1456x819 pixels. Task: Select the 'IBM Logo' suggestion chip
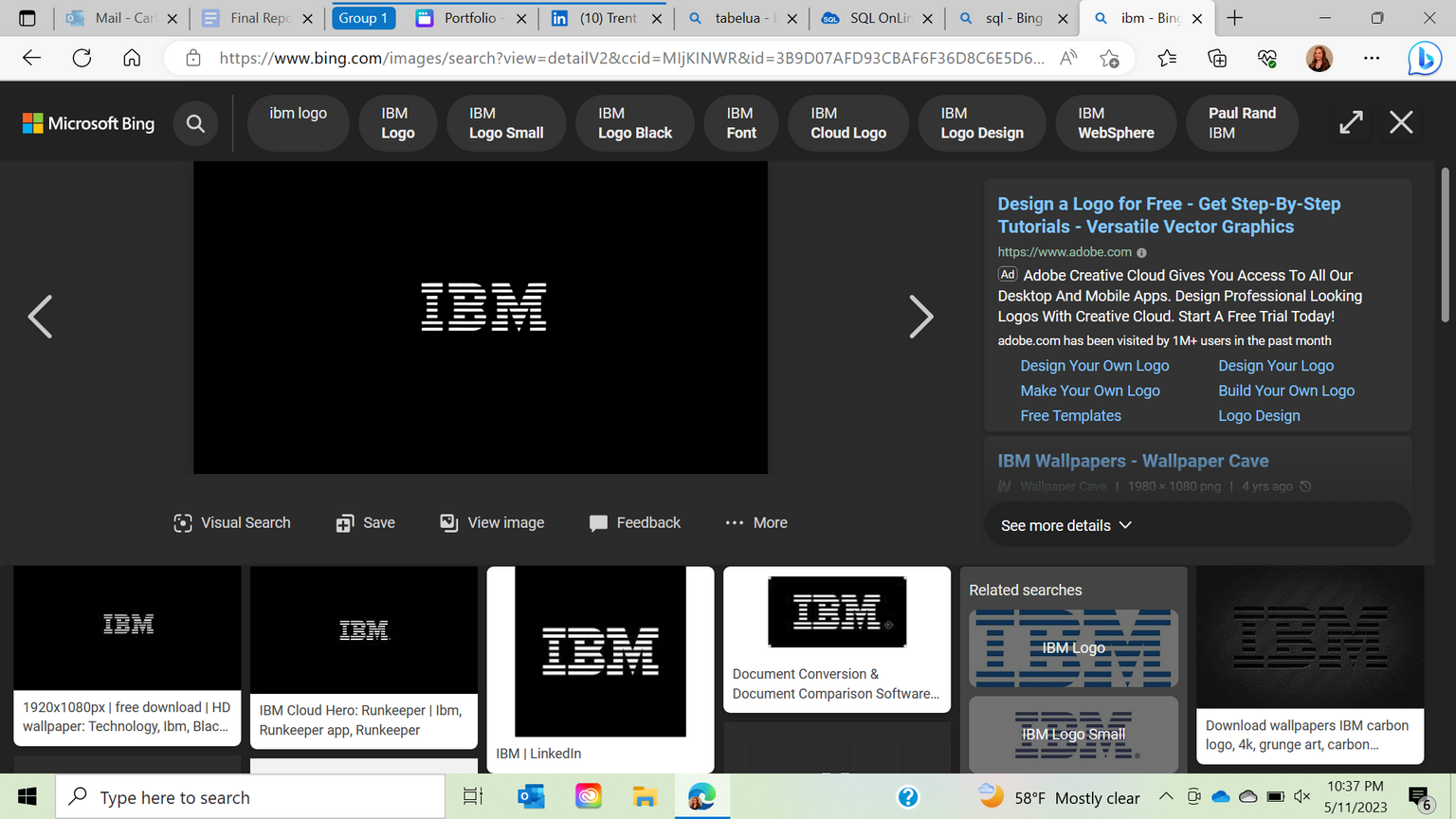(x=398, y=123)
